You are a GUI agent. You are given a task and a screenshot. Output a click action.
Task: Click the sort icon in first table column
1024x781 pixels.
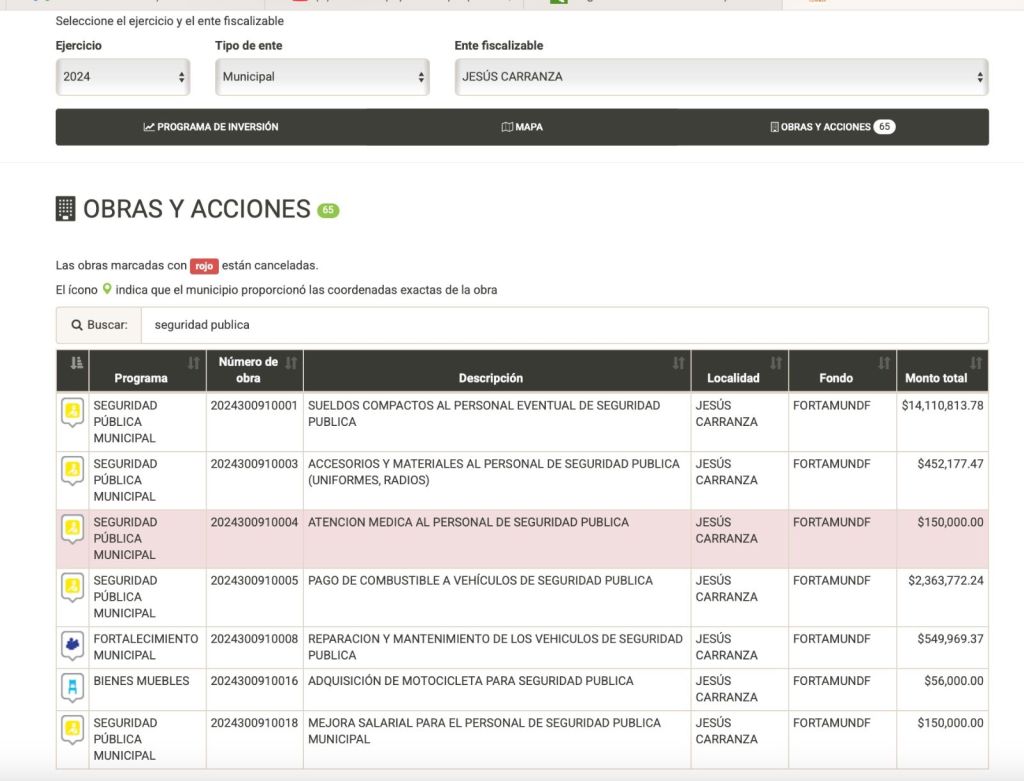[76, 363]
